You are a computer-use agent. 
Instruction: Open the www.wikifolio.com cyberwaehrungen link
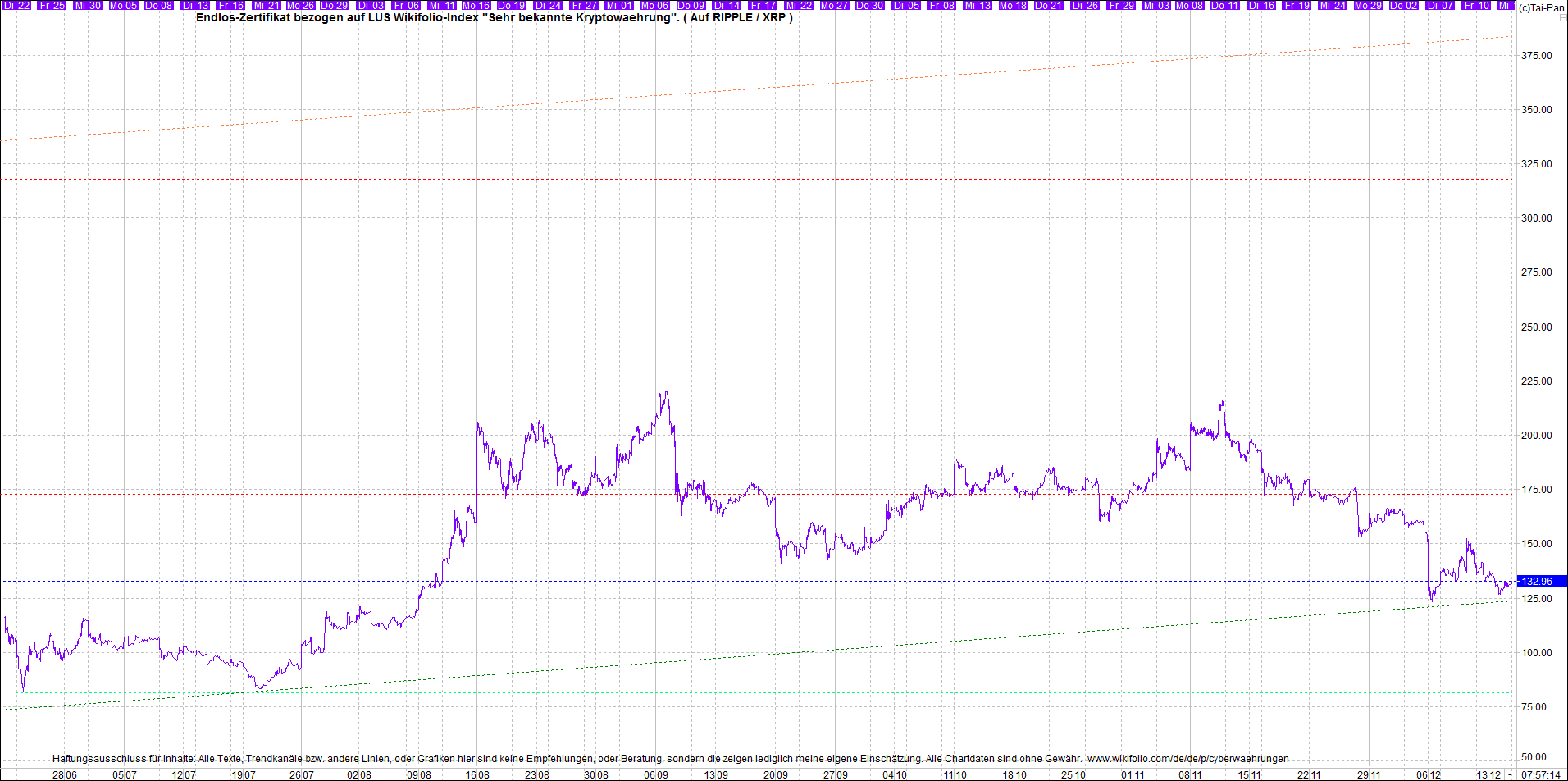[x=1187, y=759]
